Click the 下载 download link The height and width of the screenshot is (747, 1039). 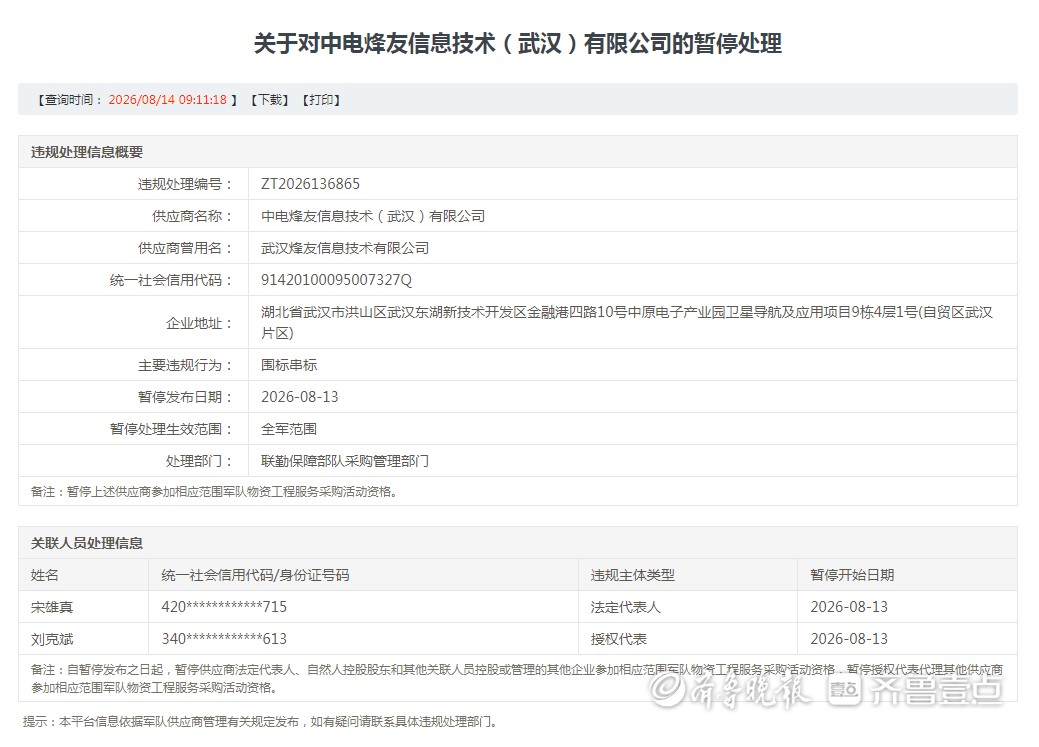(x=270, y=100)
